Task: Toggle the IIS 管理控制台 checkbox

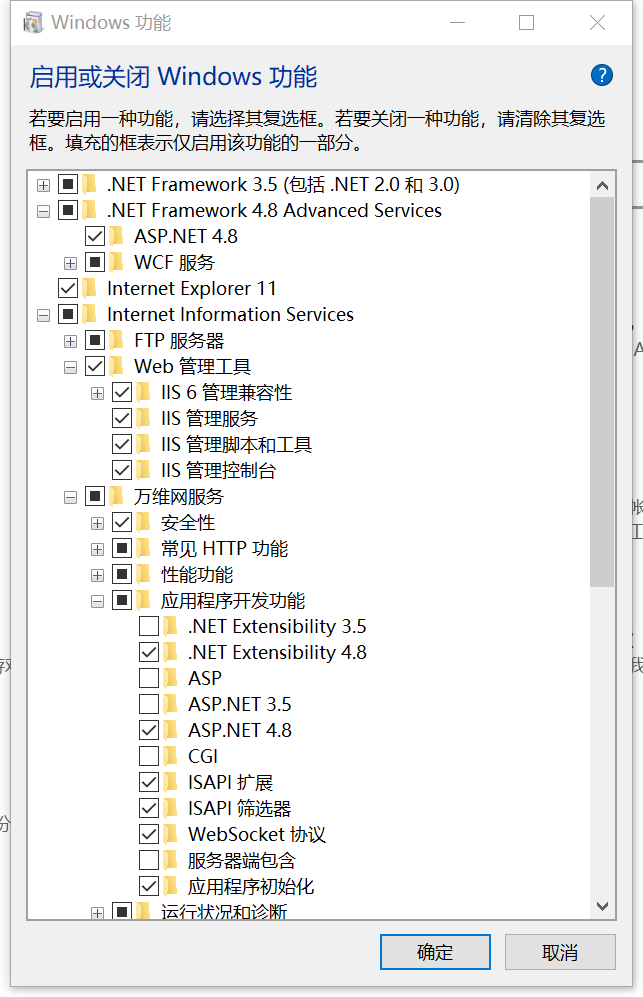Action: [x=122, y=471]
